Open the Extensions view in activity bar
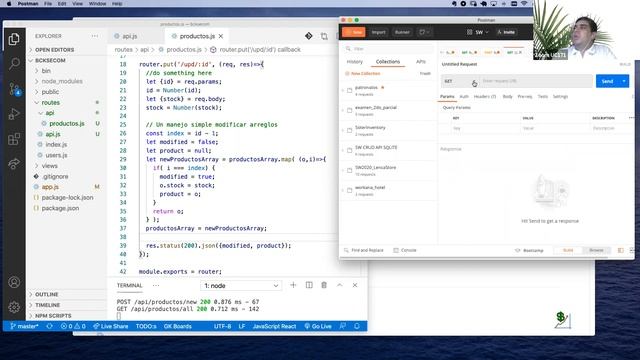The image size is (640, 360). click(x=14, y=139)
